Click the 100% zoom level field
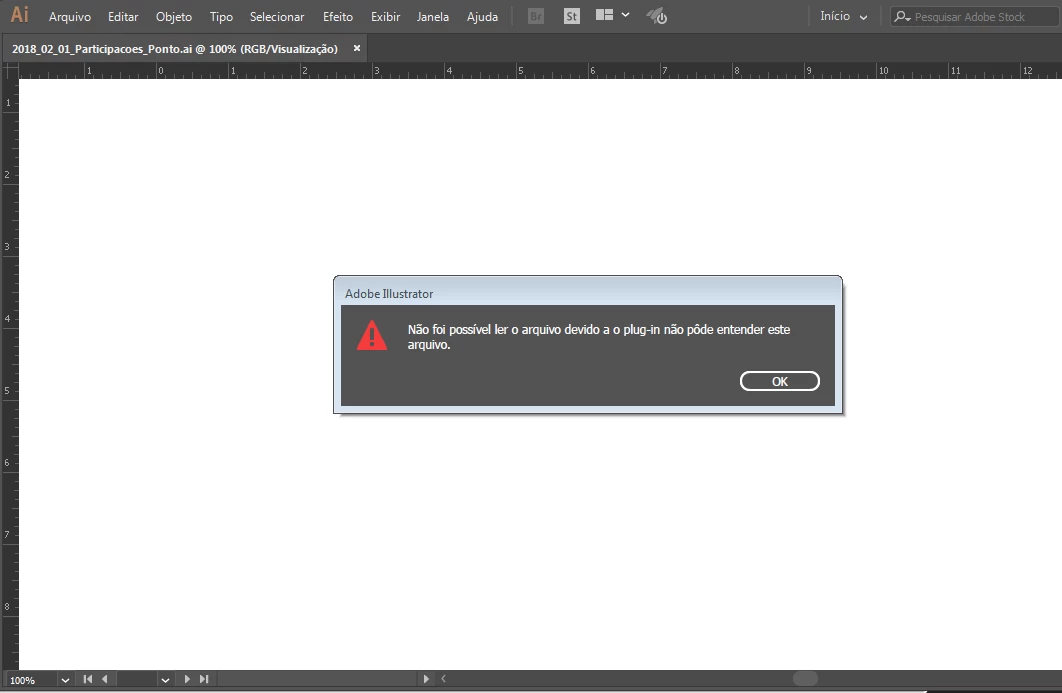The width and height of the screenshot is (1062, 693). coord(31,680)
